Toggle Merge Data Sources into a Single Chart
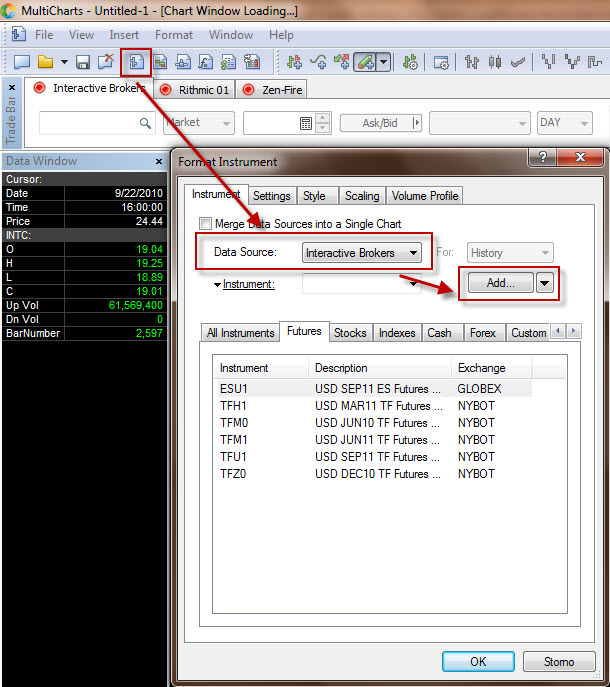The width and height of the screenshot is (610, 687). (205, 224)
